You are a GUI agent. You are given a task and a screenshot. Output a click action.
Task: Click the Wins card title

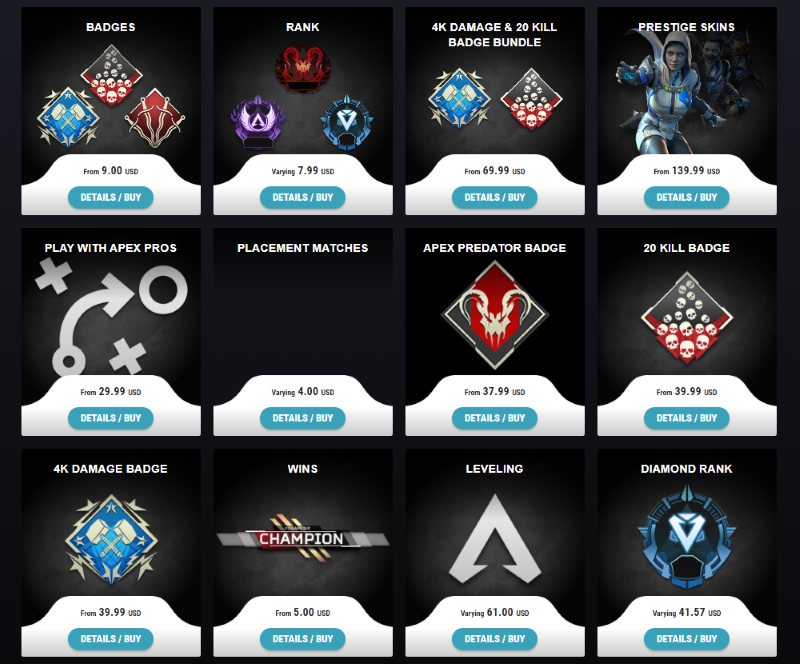pyautogui.click(x=303, y=469)
